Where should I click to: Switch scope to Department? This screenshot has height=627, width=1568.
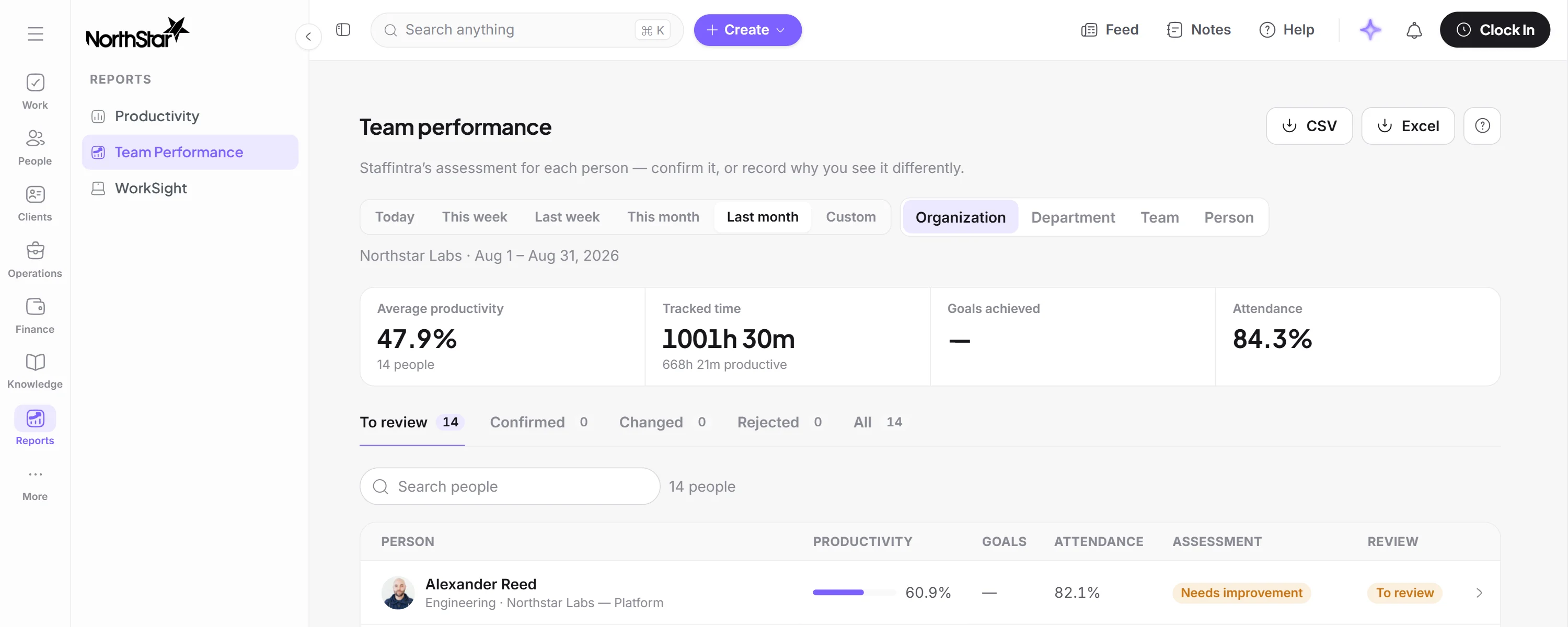pyautogui.click(x=1073, y=217)
